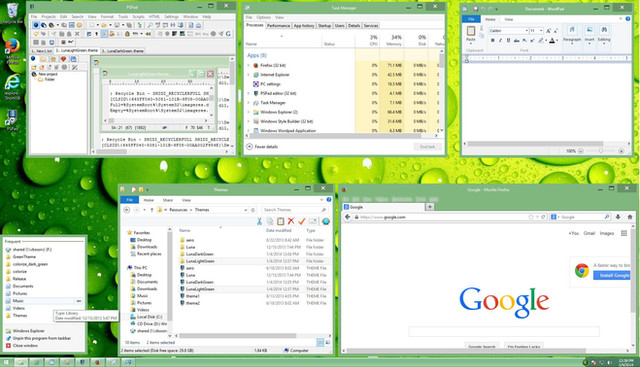
Task: Click the WordPad zoom slider handle
Action: point(601,151)
